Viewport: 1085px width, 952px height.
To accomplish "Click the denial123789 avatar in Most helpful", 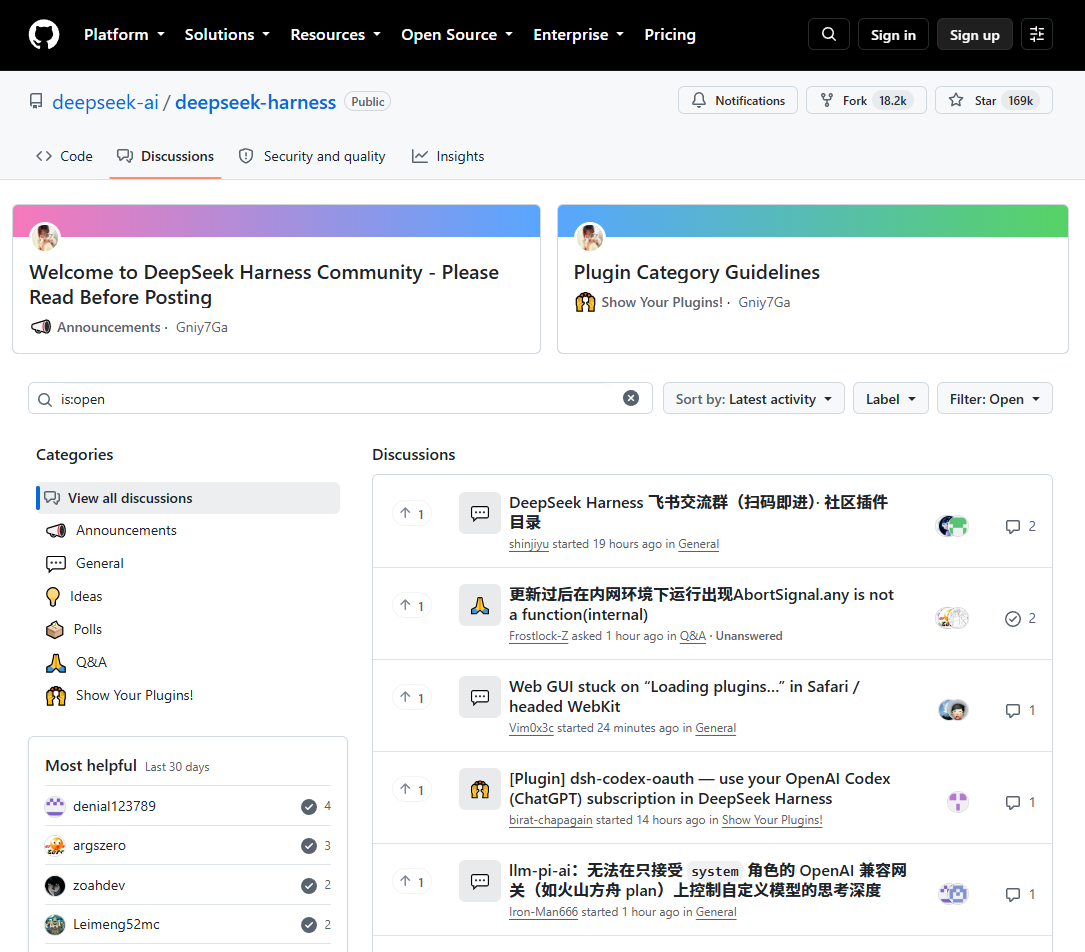I will tap(55, 806).
